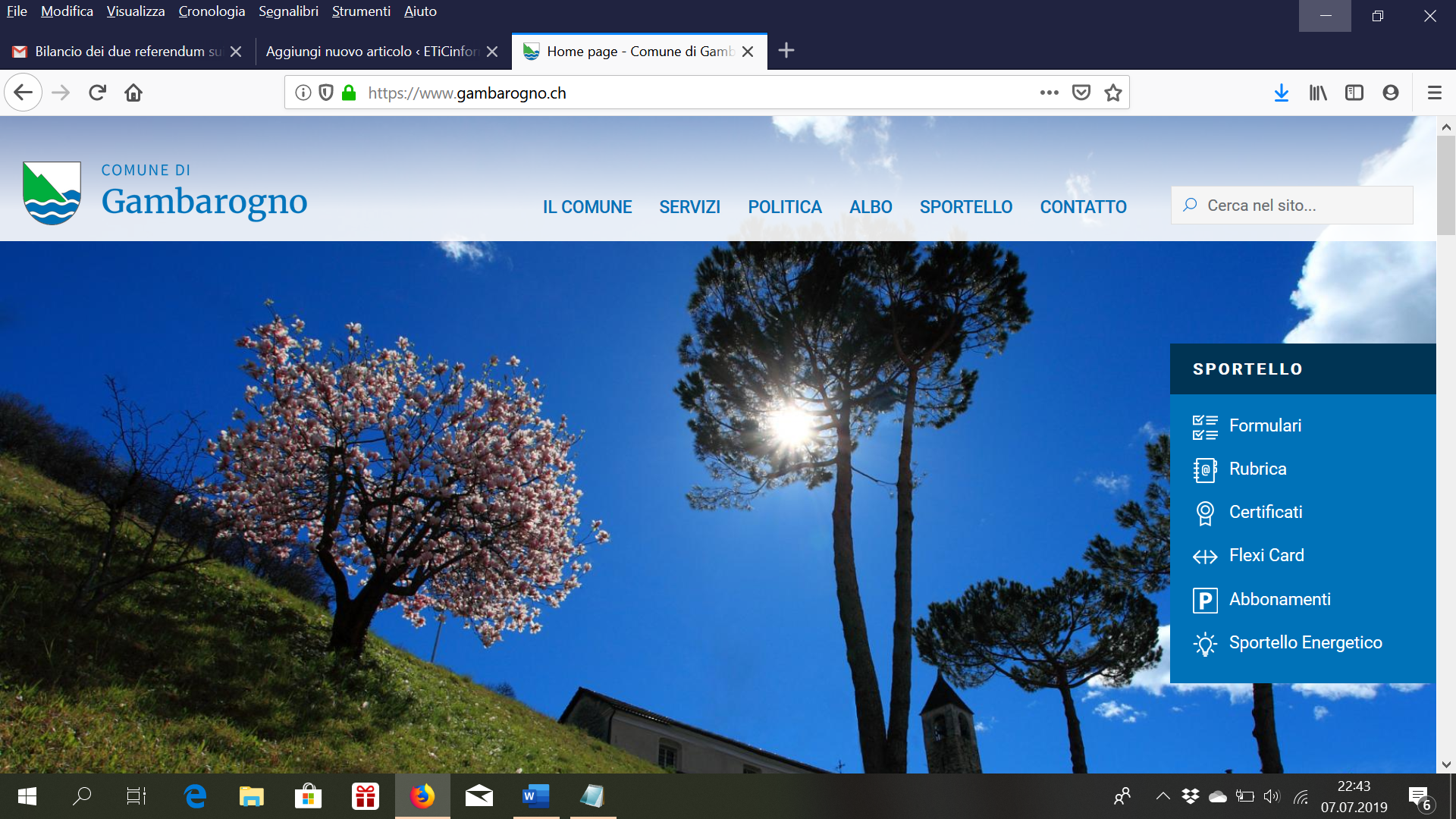Open the Strumenti menu
Screen dimensions: 1456x819
point(361,11)
